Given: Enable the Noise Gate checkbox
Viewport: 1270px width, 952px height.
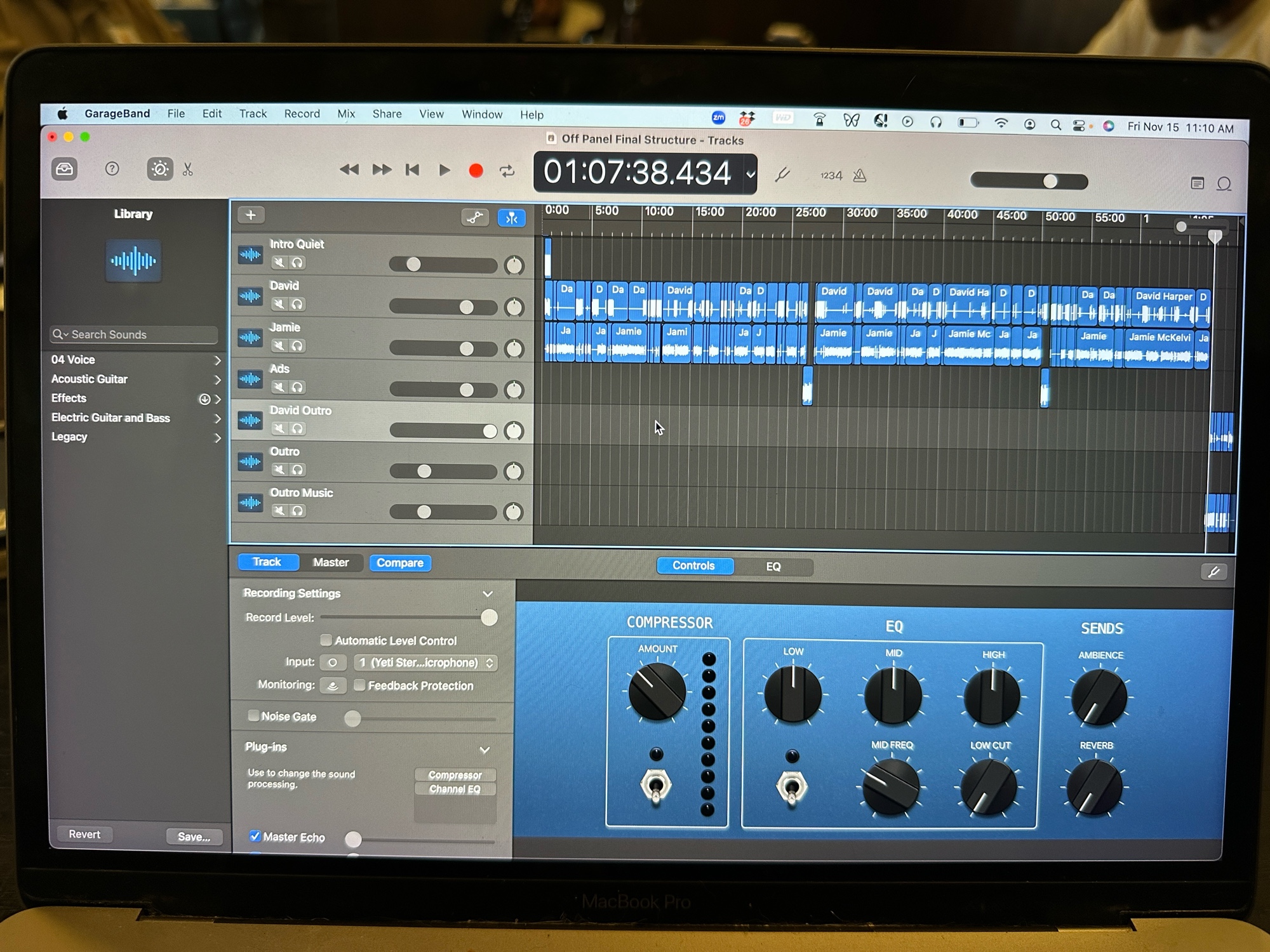Looking at the screenshot, I should 254,716.
